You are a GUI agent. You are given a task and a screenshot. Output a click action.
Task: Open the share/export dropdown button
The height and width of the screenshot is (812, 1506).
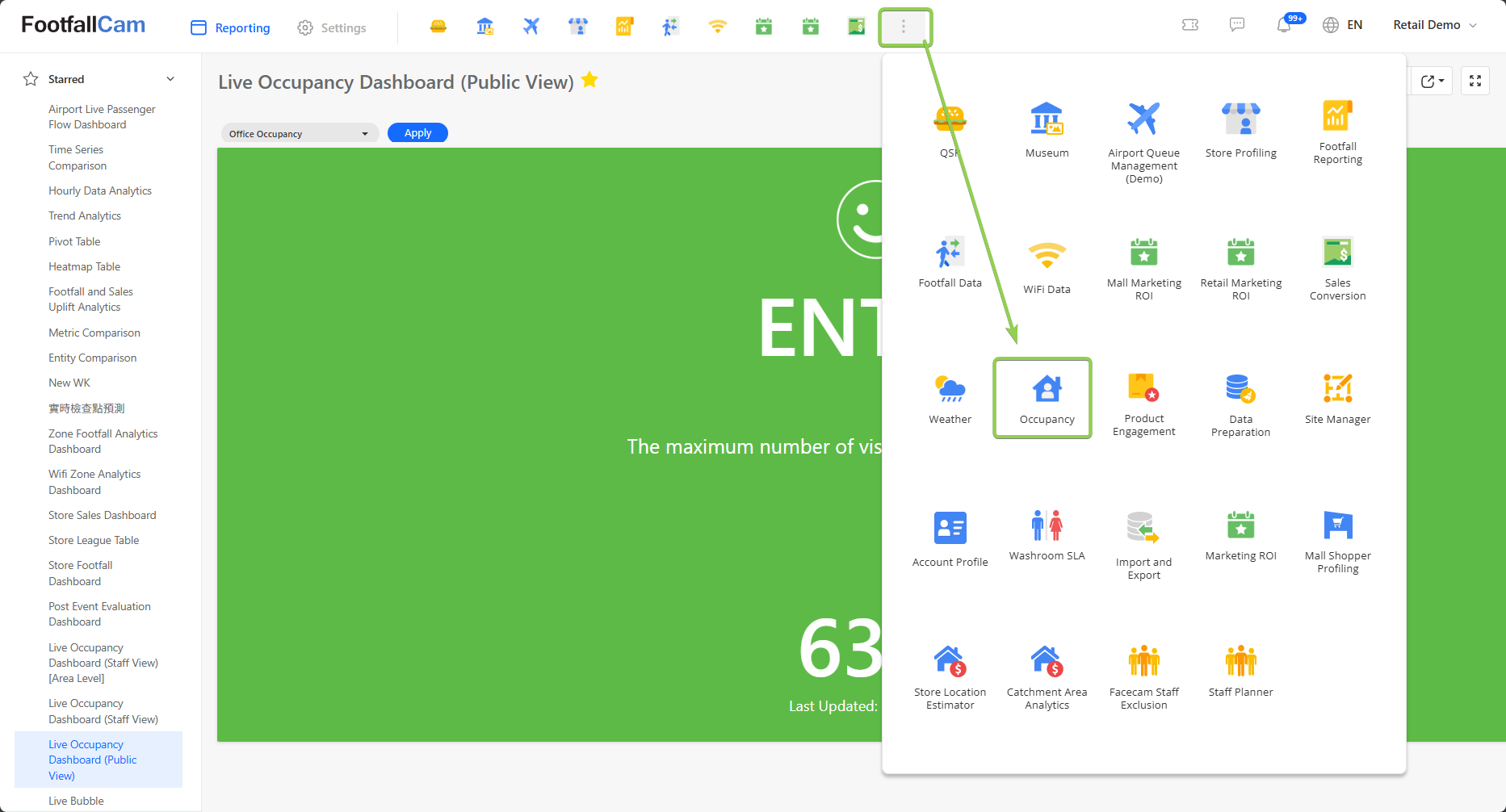1432,81
